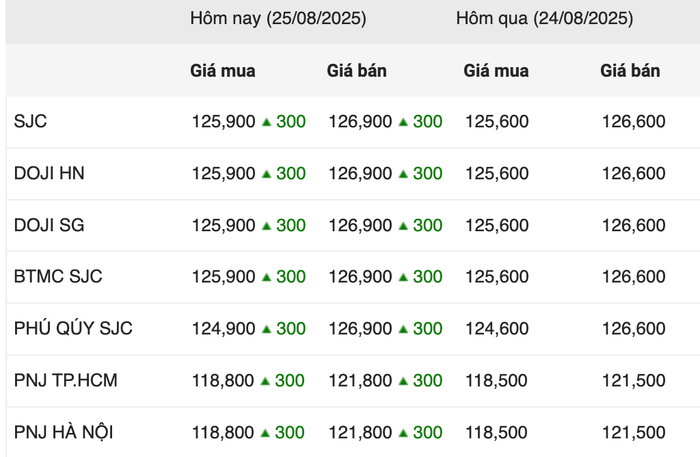The height and width of the screenshot is (457, 700).
Task: Click up arrow in PNJ HÀ NỘI sell price
Action: [403, 432]
